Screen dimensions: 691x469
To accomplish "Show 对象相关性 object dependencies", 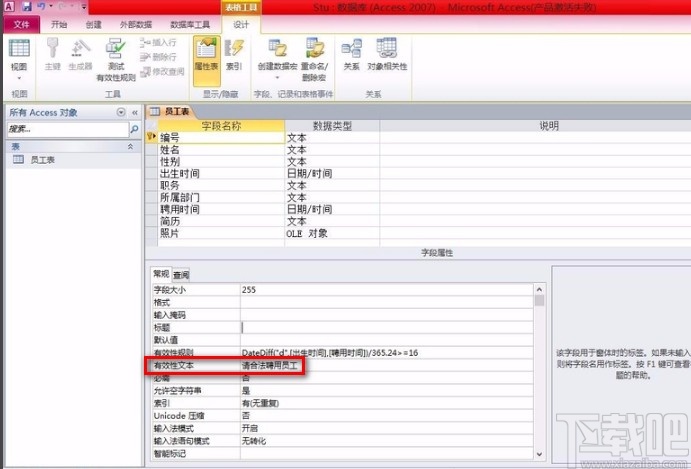I will 387,55.
